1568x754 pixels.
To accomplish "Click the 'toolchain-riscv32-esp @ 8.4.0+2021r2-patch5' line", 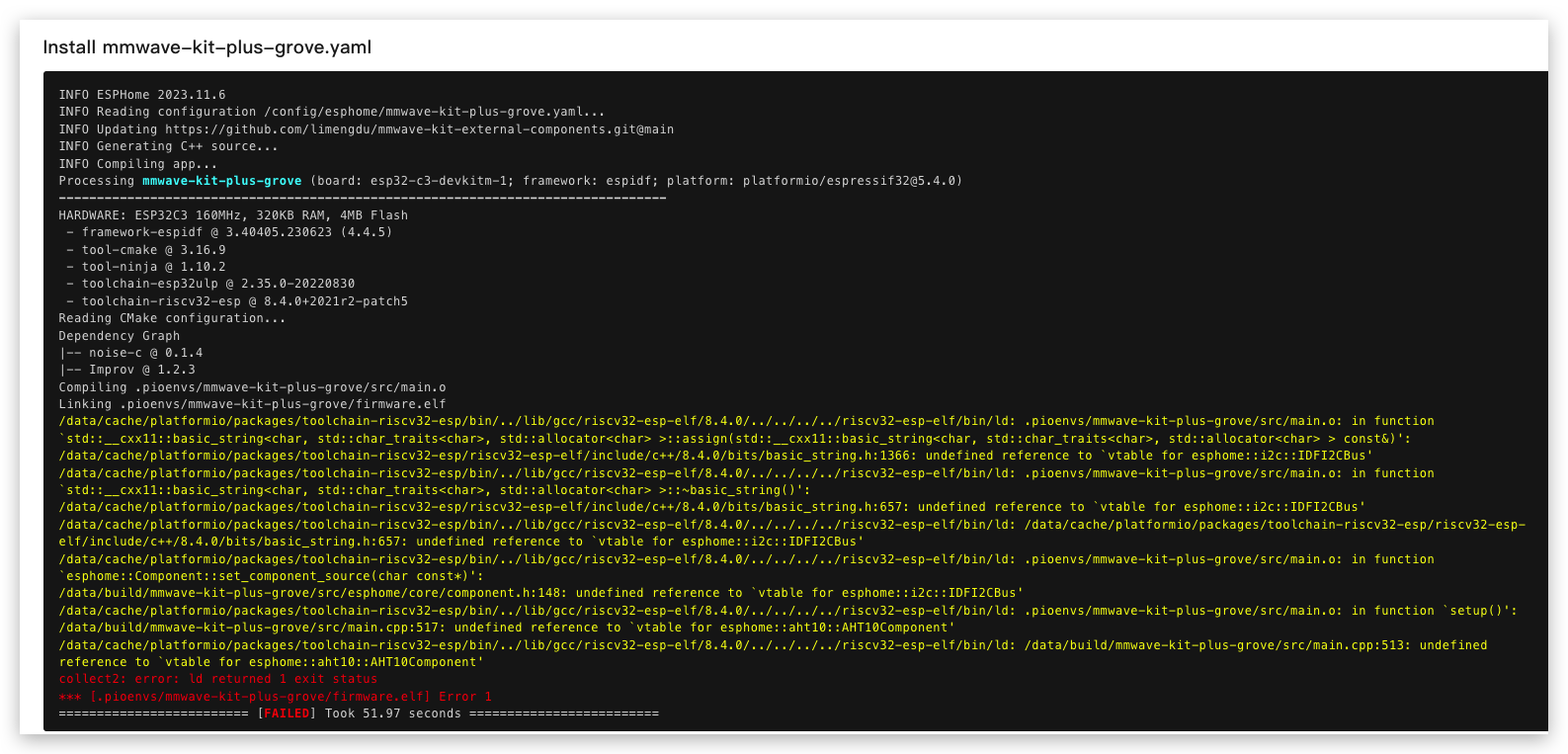I will (237, 301).
